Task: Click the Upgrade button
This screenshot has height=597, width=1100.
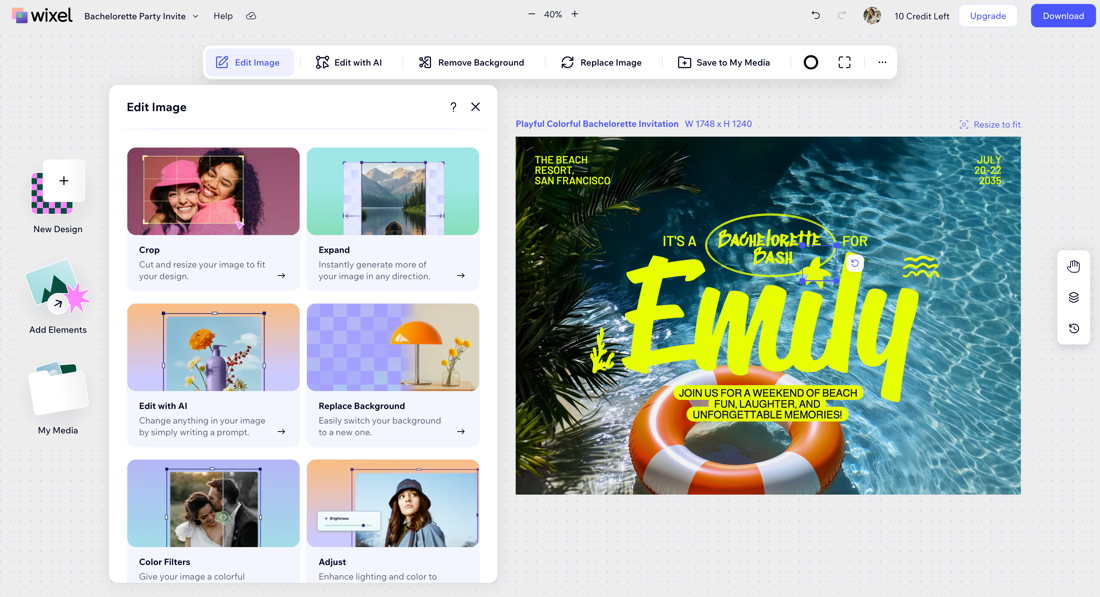Action: pos(988,16)
